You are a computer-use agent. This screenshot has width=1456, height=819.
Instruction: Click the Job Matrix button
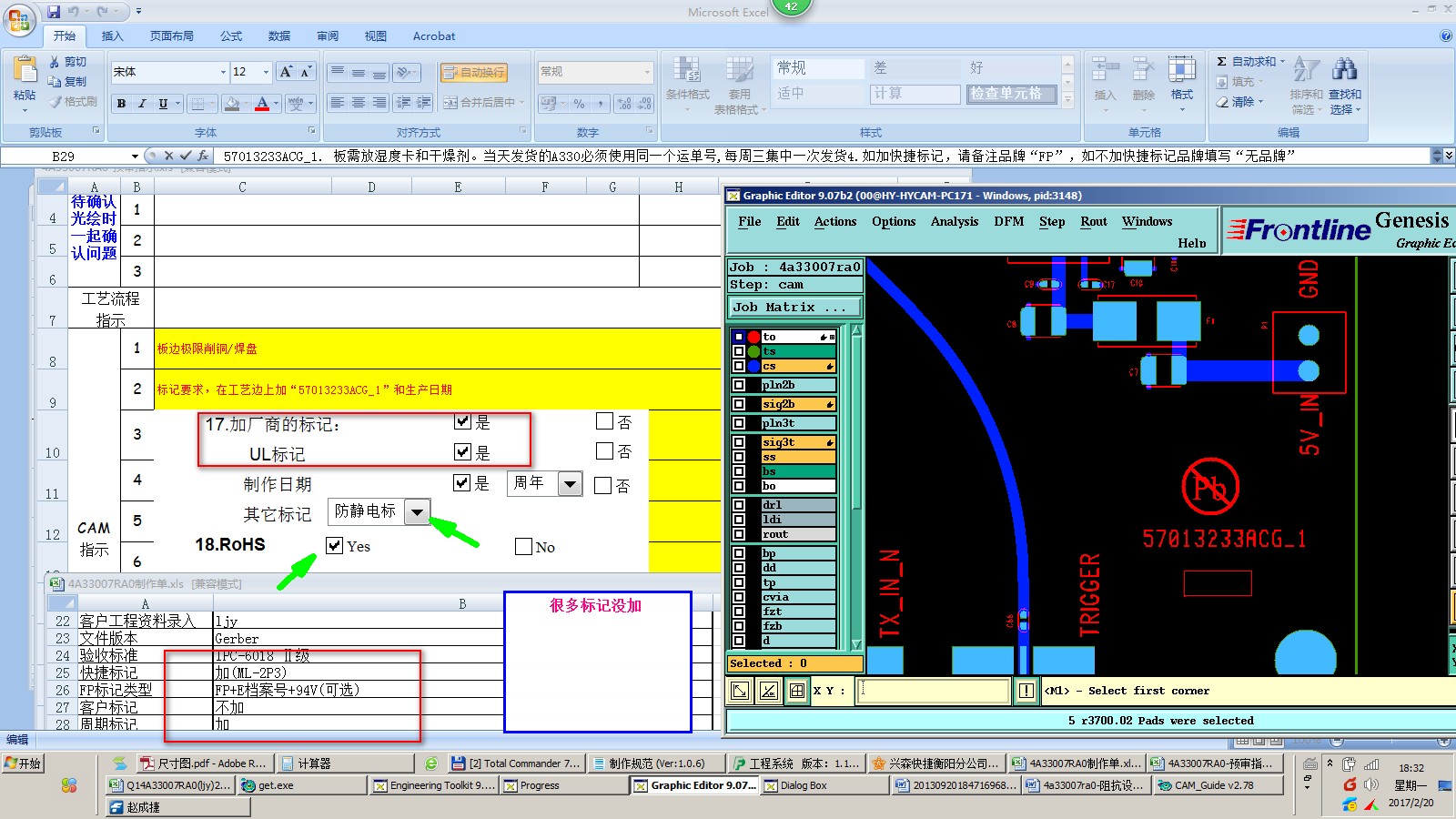[x=794, y=308]
